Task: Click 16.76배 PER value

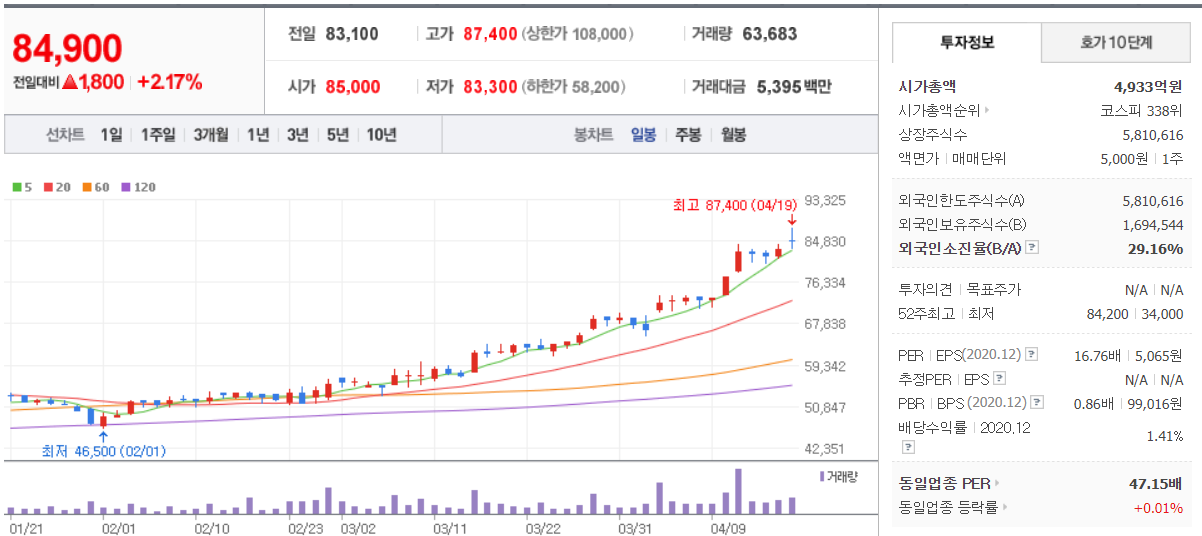Action: (1096, 355)
